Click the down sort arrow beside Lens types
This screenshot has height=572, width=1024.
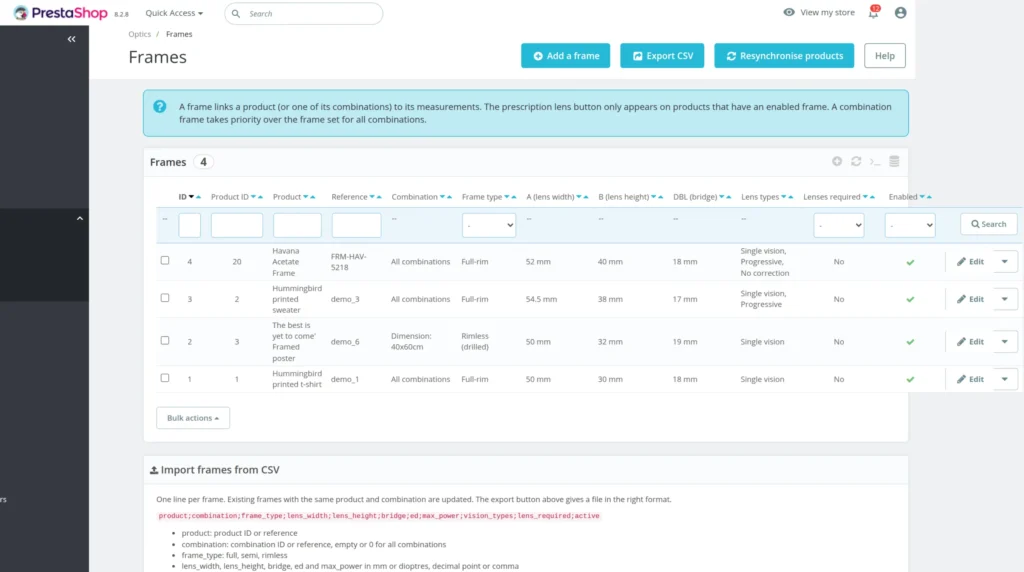tap(784, 197)
